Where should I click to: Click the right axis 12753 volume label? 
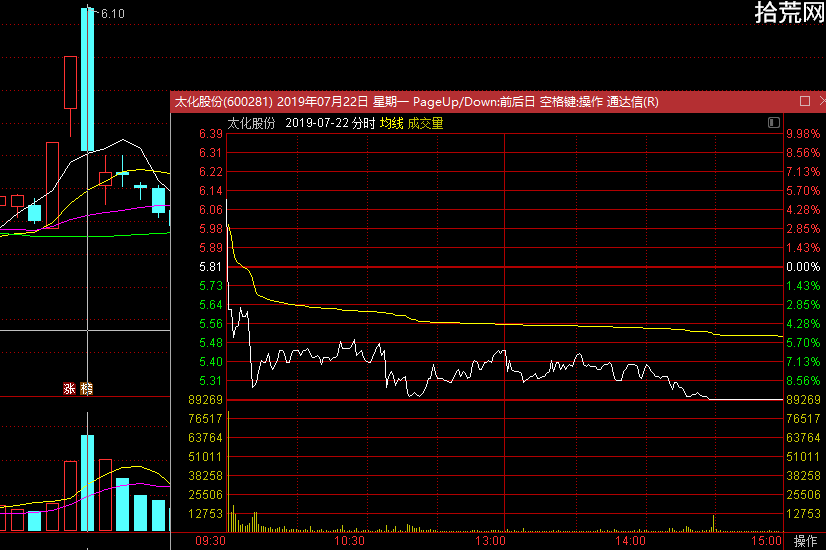(x=803, y=513)
